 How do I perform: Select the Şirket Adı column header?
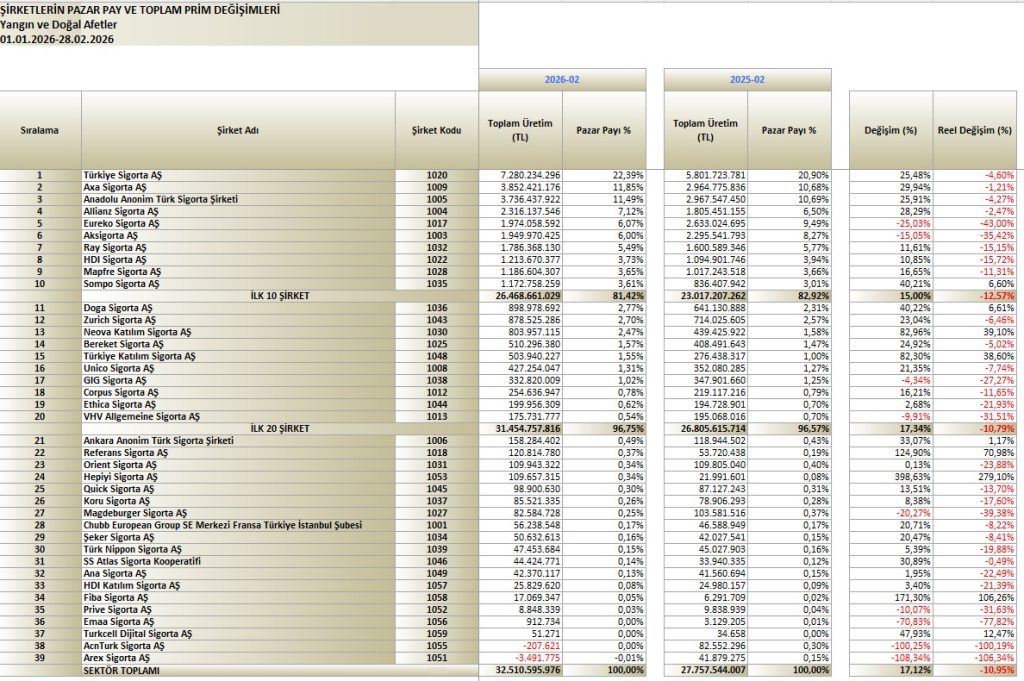click(x=237, y=130)
